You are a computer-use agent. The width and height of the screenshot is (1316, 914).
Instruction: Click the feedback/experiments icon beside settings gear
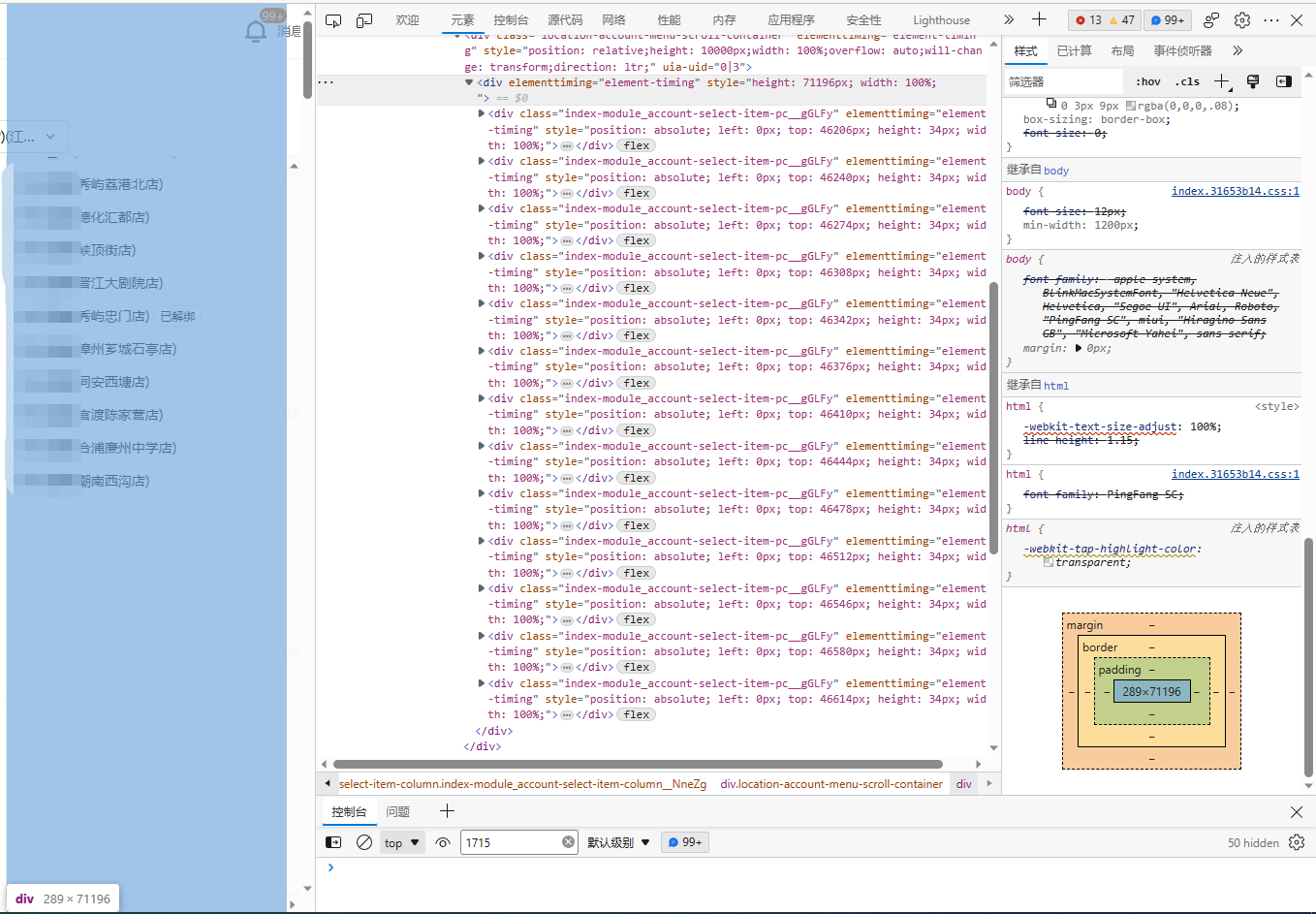tap(1211, 19)
